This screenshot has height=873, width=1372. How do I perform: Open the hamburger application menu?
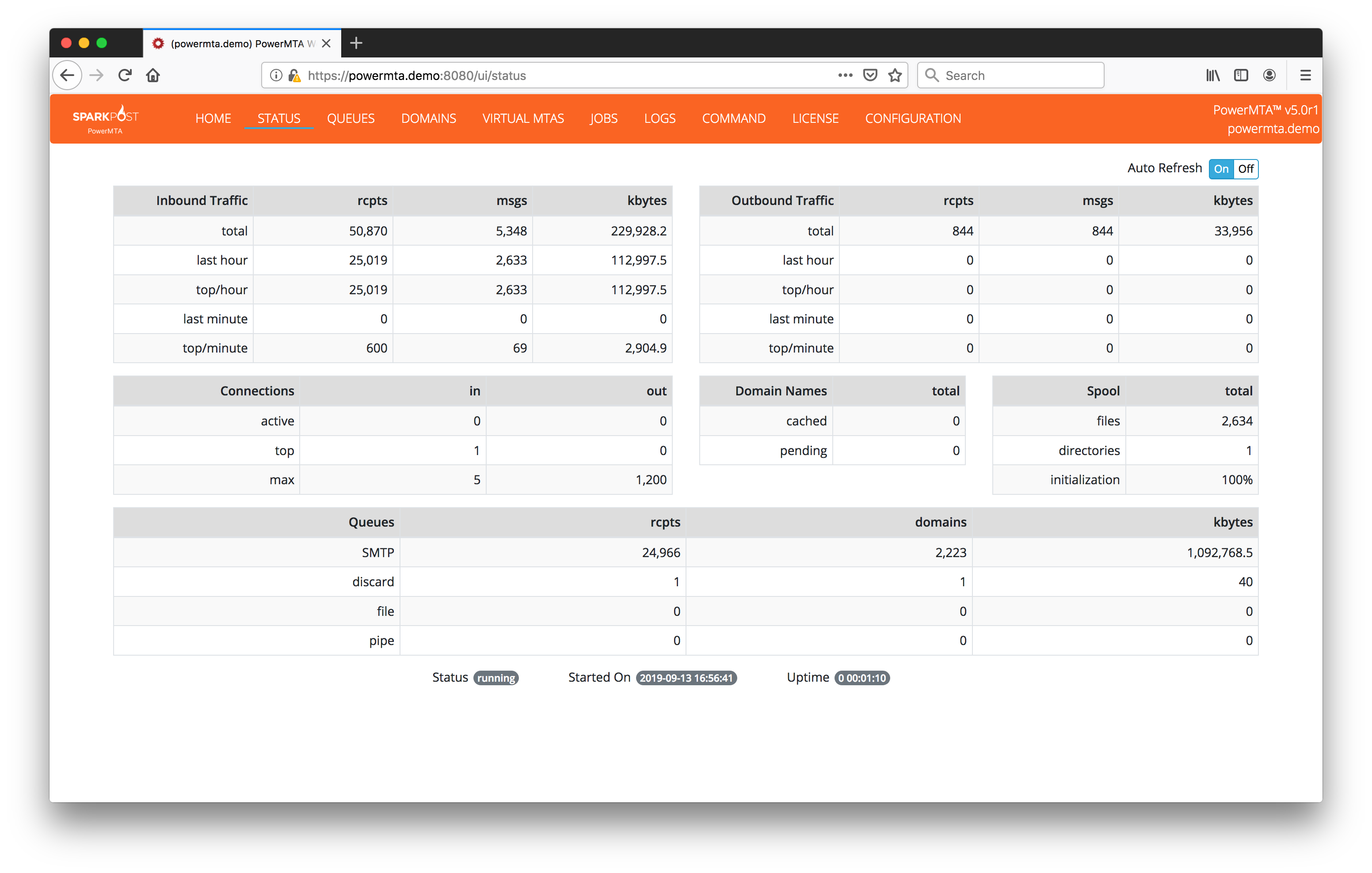coord(1305,75)
